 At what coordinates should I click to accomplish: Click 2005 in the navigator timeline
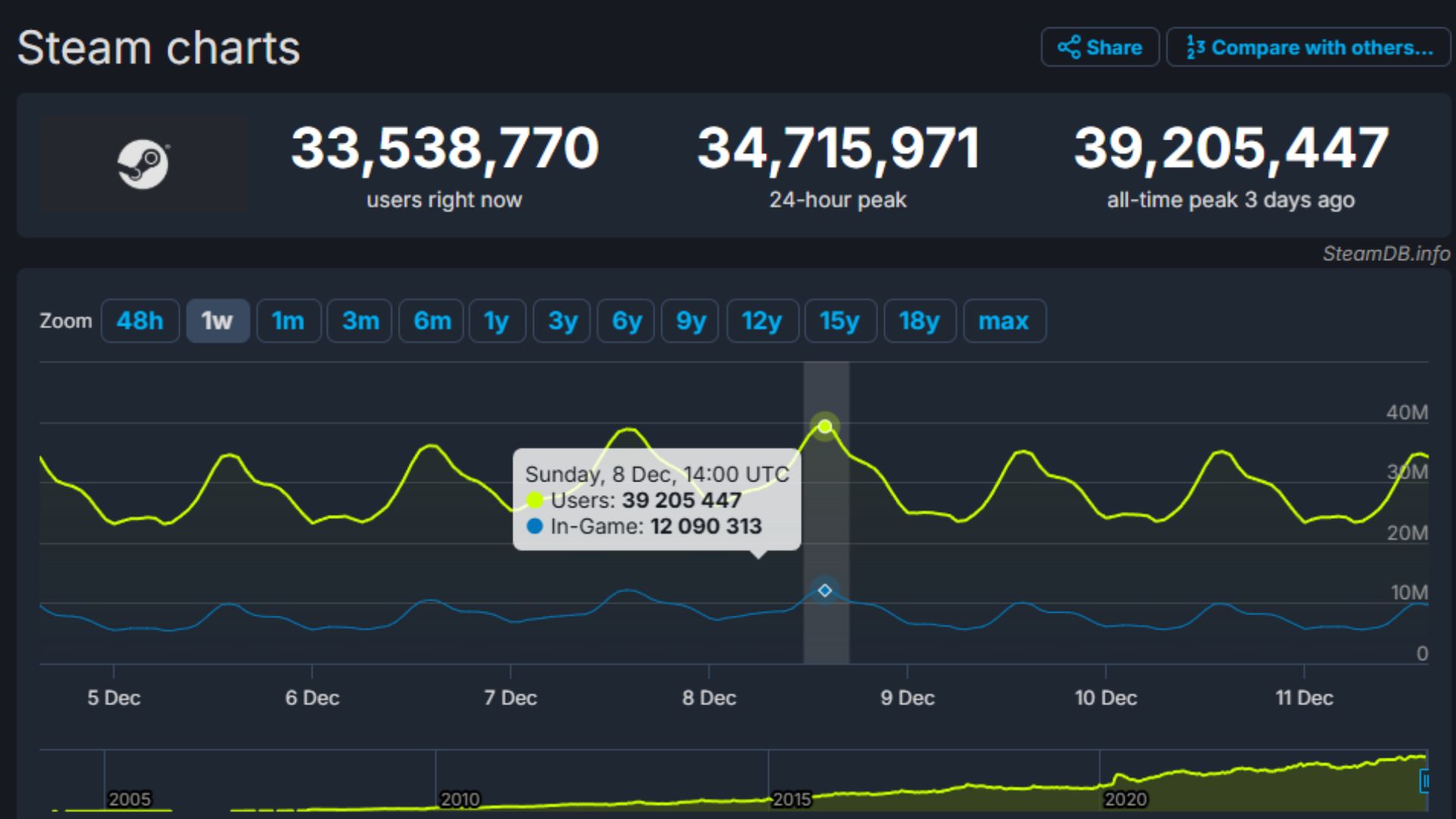click(130, 799)
